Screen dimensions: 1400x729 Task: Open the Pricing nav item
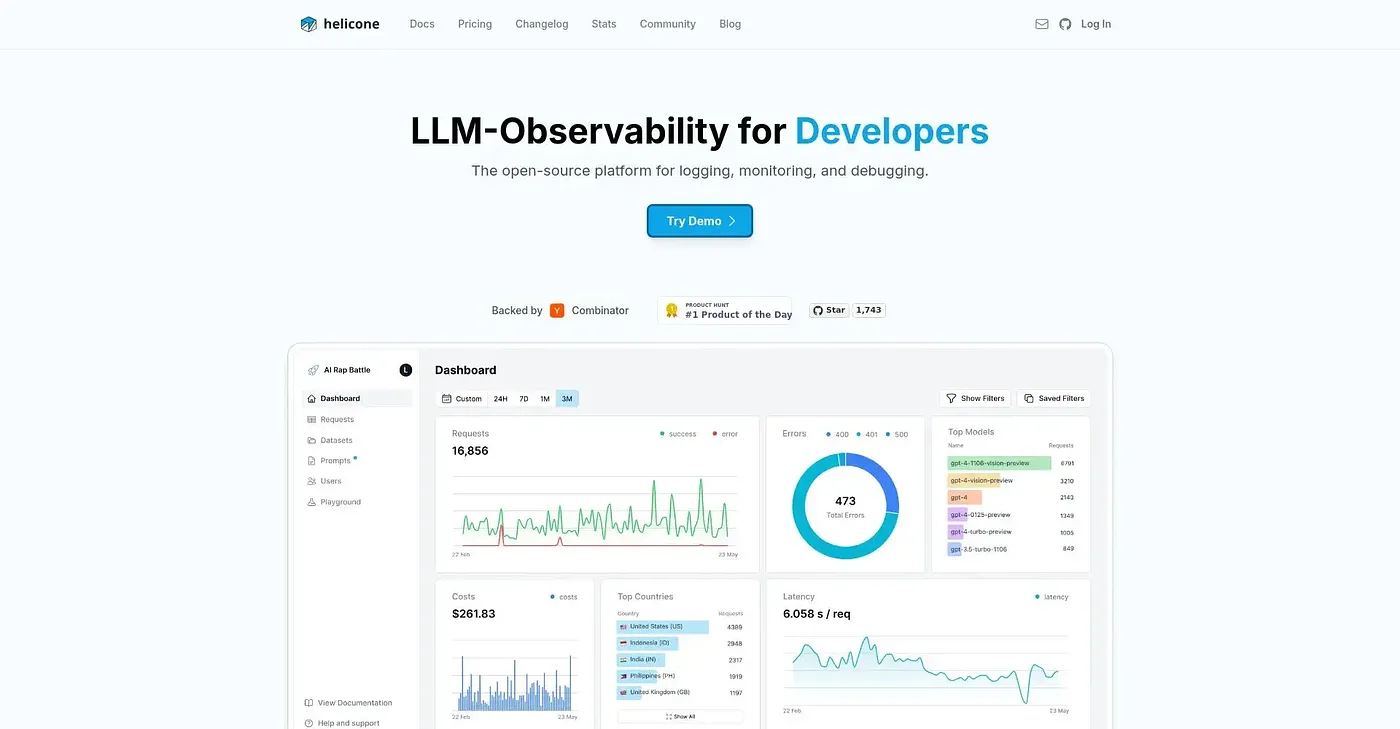[x=475, y=24]
